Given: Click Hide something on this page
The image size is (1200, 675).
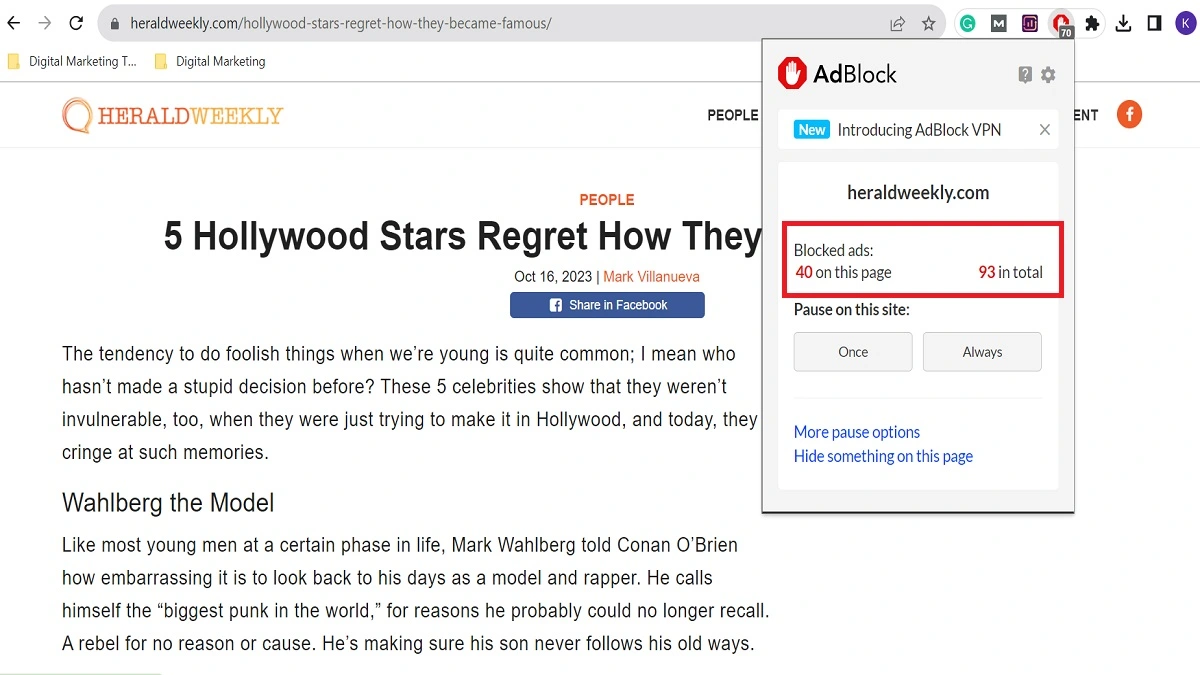Looking at the screenshot, I should (883, 457).
